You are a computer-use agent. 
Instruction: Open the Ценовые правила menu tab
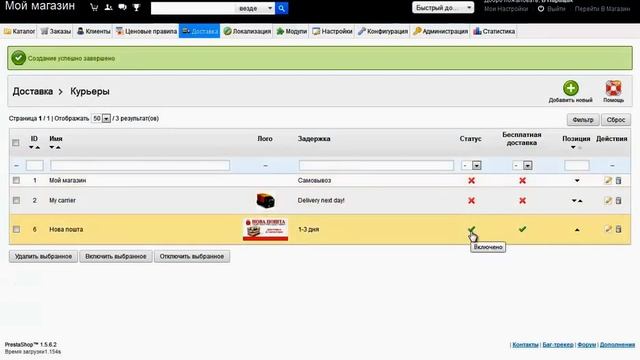point(146,31)
